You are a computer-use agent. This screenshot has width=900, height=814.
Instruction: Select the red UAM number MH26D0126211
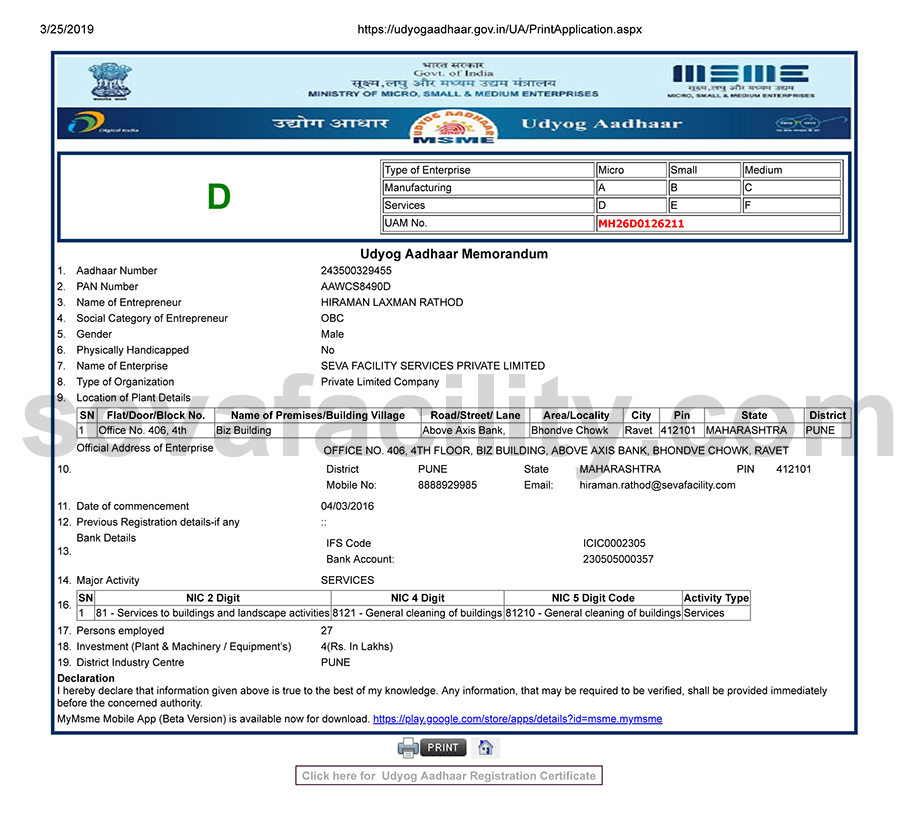(641, 223)
